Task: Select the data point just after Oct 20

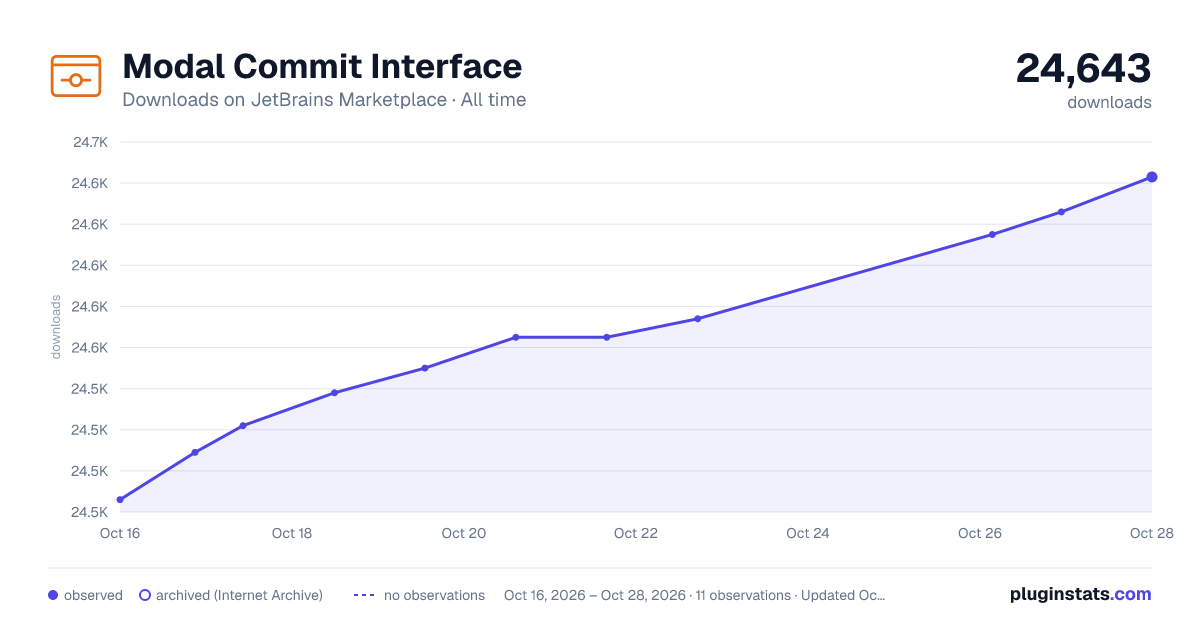Action: [516, 337]
